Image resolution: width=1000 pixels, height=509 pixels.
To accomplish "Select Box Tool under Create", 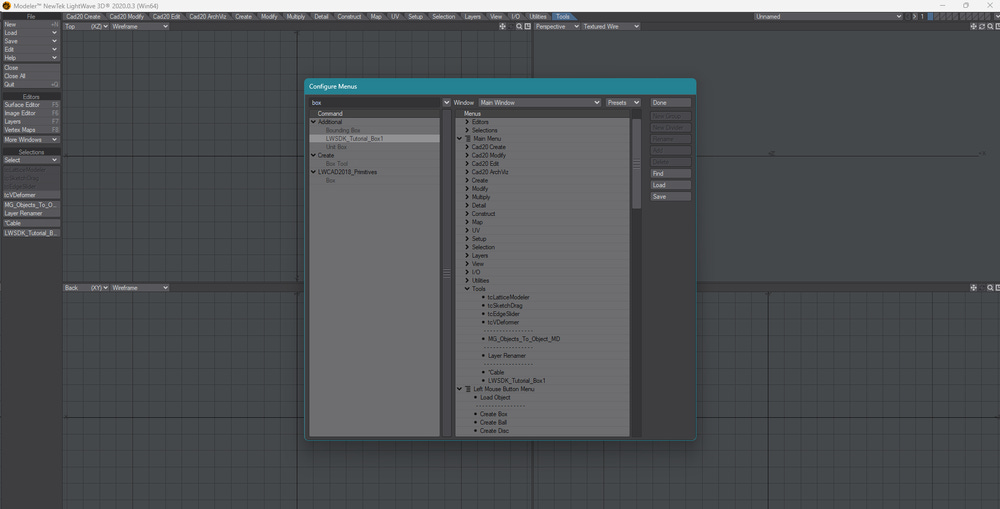I will coord(337,164).
